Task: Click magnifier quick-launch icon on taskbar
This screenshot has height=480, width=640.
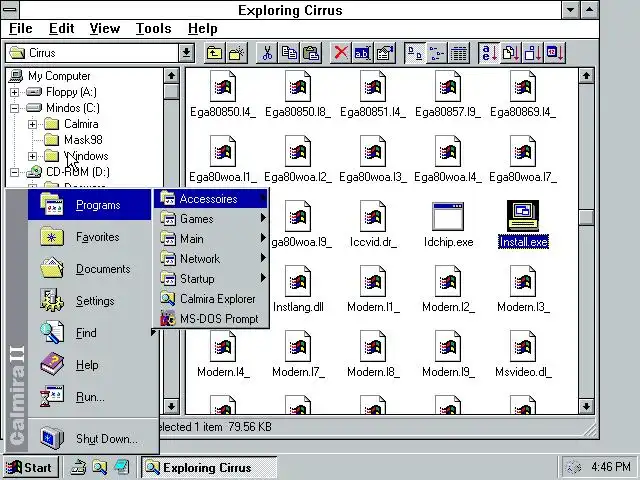Action: point(100,467)
